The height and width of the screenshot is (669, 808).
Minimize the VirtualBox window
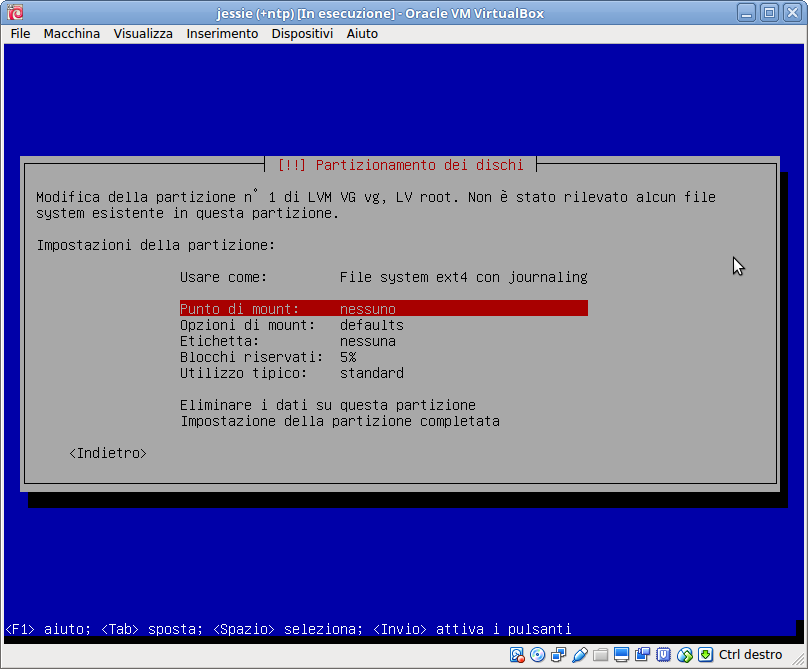(746, 12)
